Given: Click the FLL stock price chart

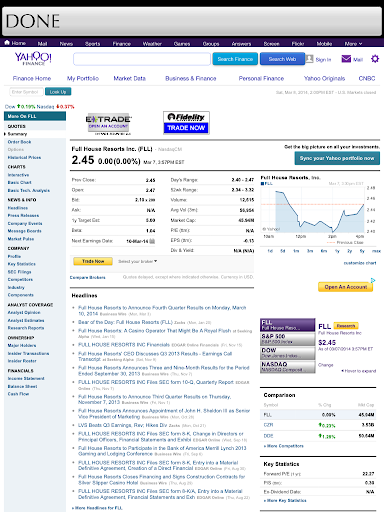Looking at the screenshot, I should pos(313,210).
